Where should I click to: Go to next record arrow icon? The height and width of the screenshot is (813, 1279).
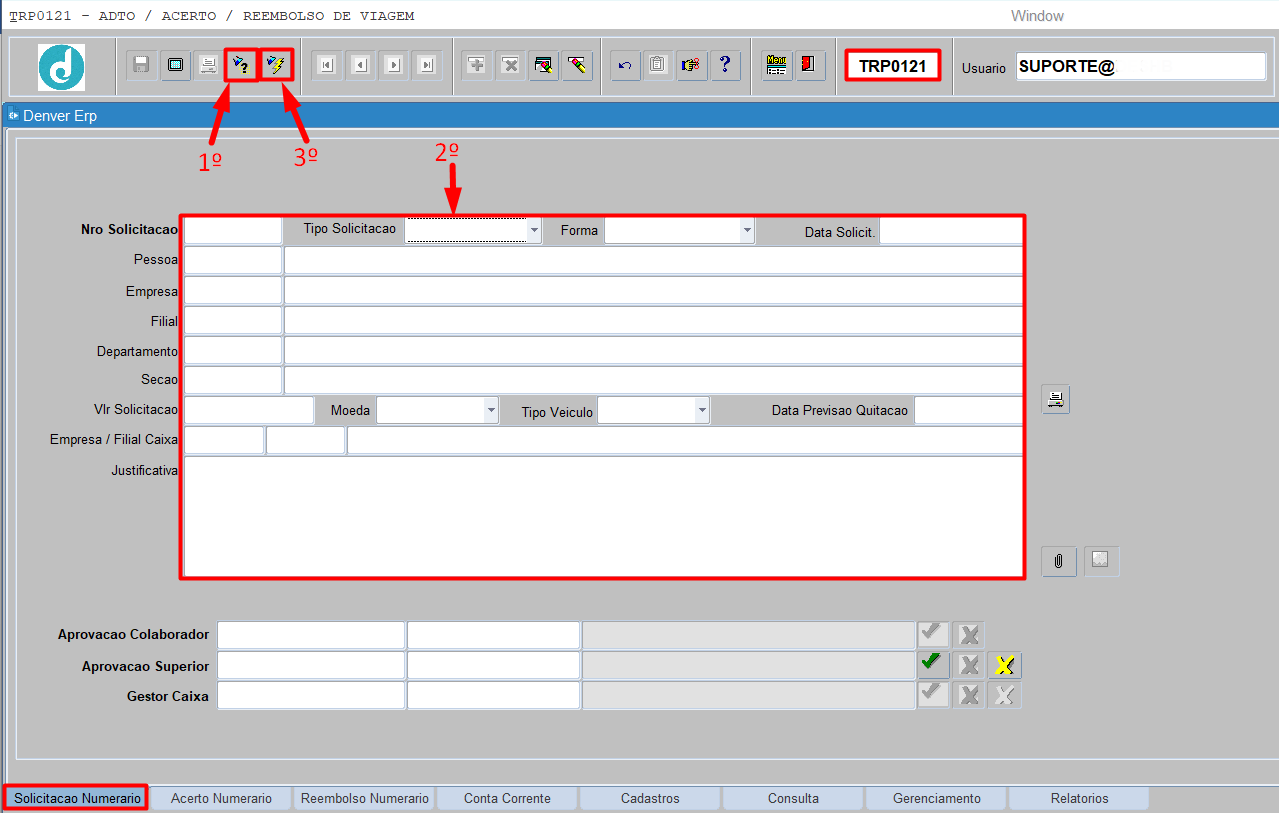click(x=393, y=65)
